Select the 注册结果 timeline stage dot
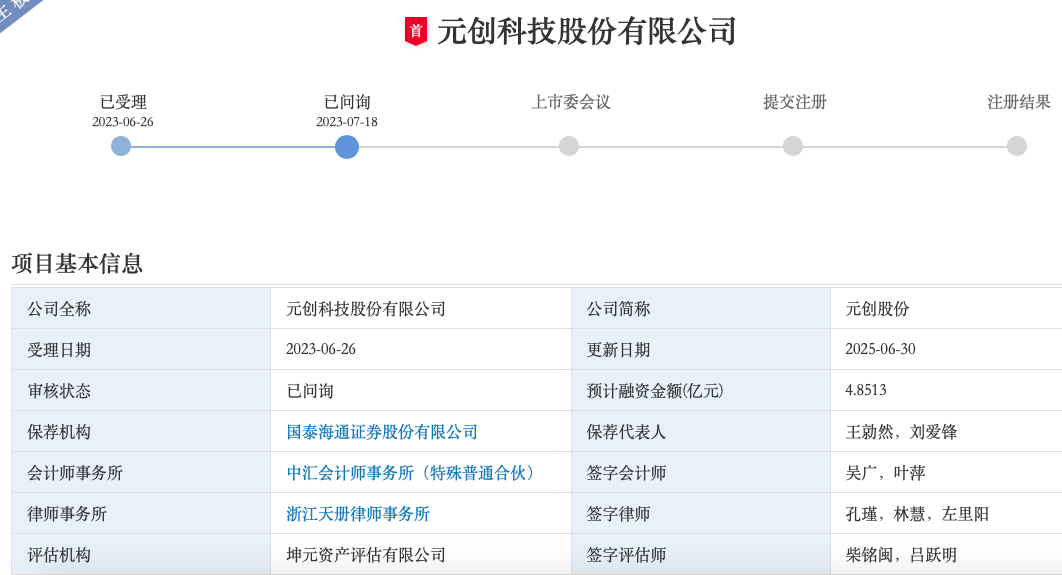1062x575 pixels. point(1017,146)
